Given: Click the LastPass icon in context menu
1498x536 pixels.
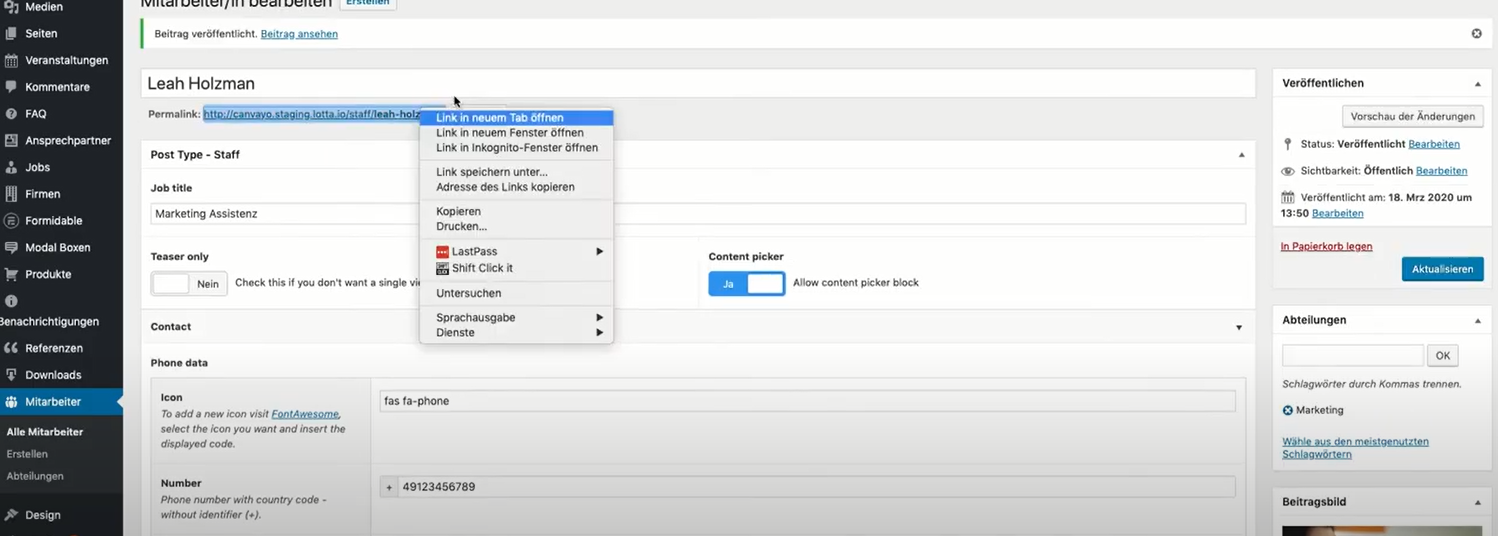Looking at the screenshot, I should [x=442, y=252].
